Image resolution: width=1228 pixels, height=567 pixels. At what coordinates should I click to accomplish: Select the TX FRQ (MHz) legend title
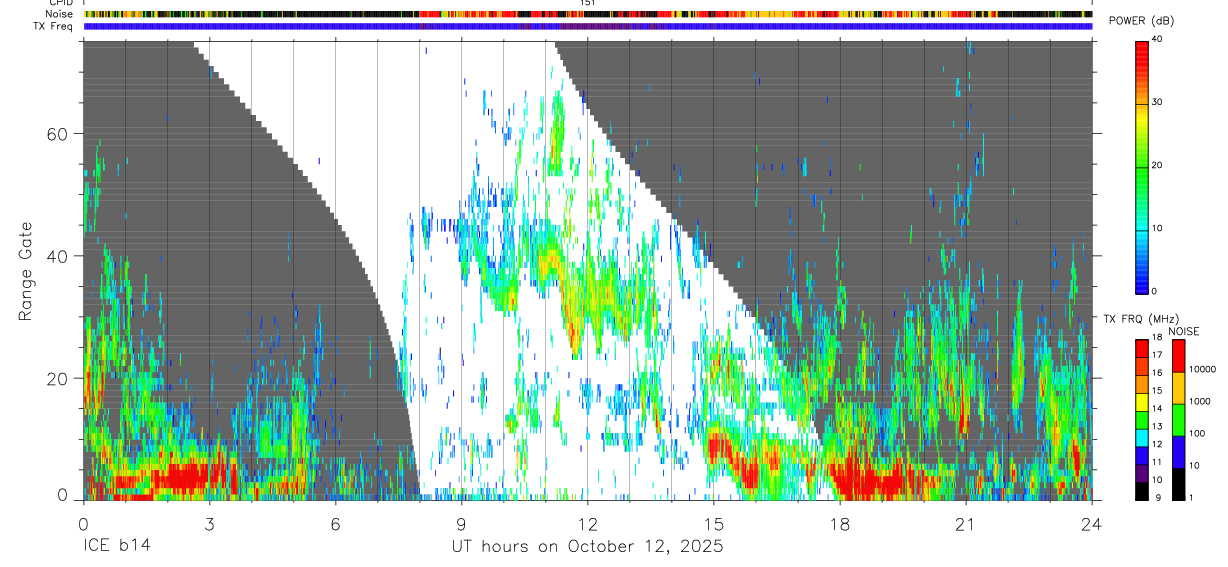coord(1139,319)
